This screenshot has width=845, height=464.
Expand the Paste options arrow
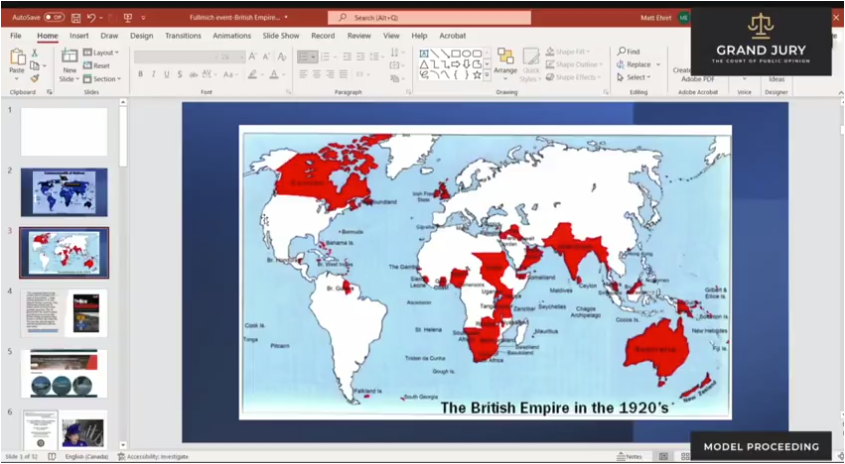[17, 79]
